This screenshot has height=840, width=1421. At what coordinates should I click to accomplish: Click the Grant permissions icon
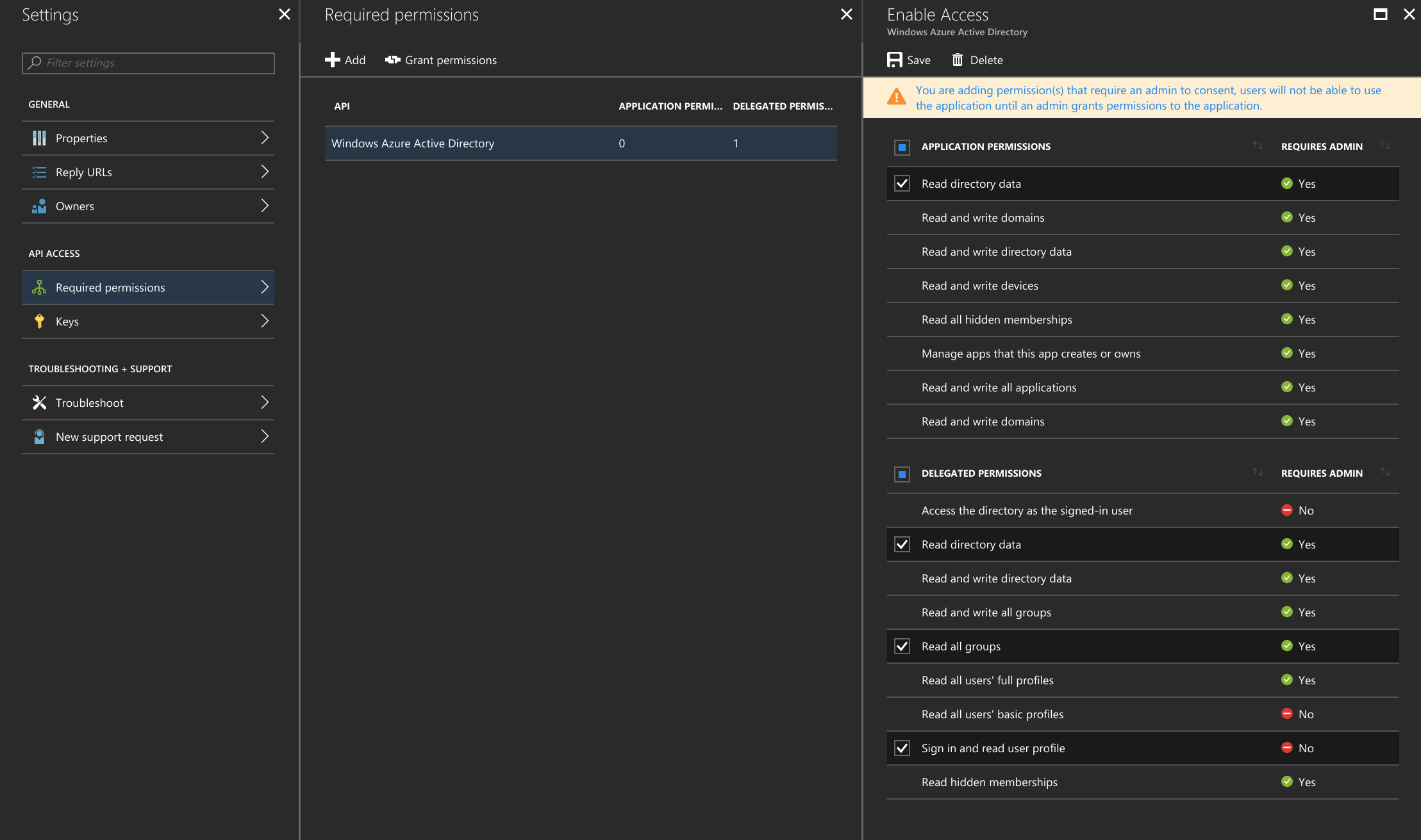pyautogui.click(x=392, y=60)
